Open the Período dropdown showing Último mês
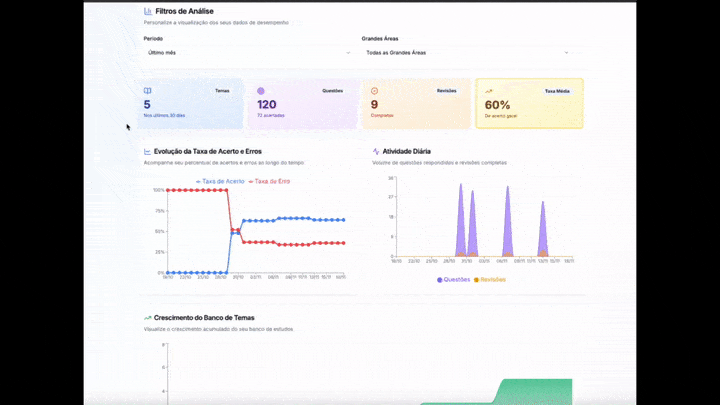 248,52
